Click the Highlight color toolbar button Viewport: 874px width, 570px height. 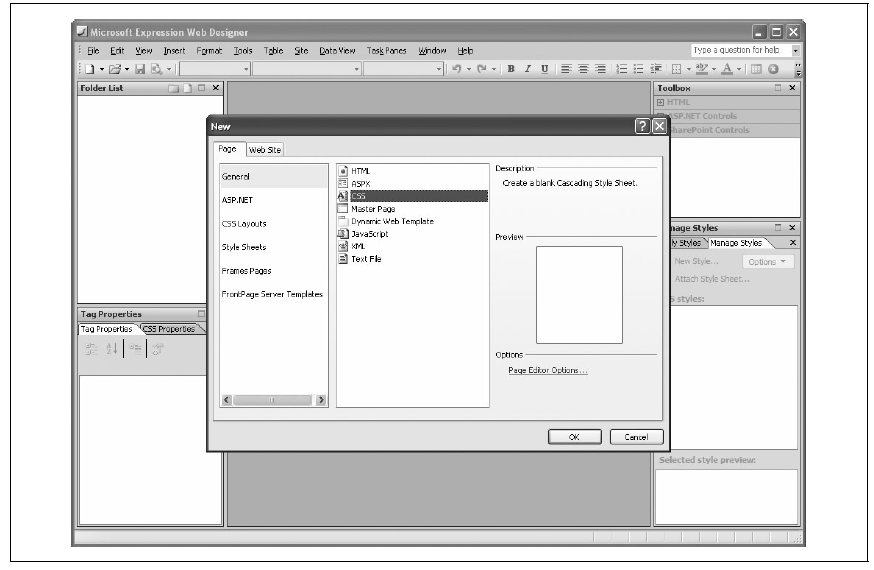(x=702, y=69)
